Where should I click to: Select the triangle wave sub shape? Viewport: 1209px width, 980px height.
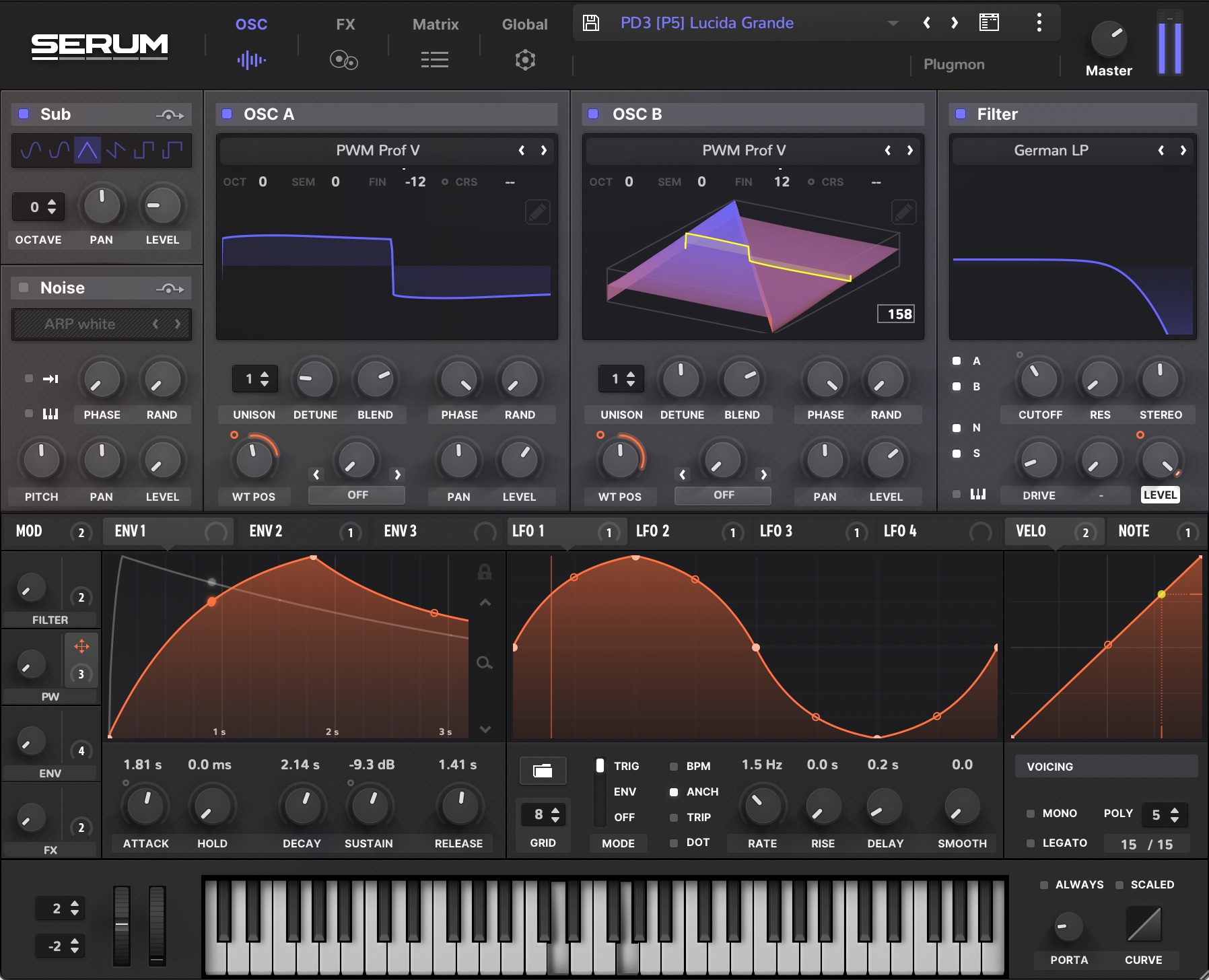[x=88, y=150]
